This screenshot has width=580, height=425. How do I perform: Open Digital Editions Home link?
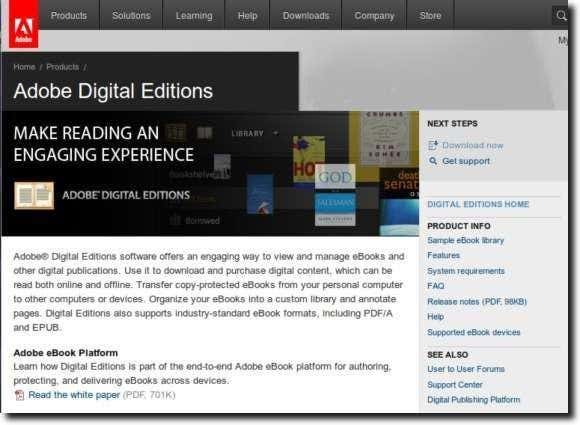click(478, 204)
